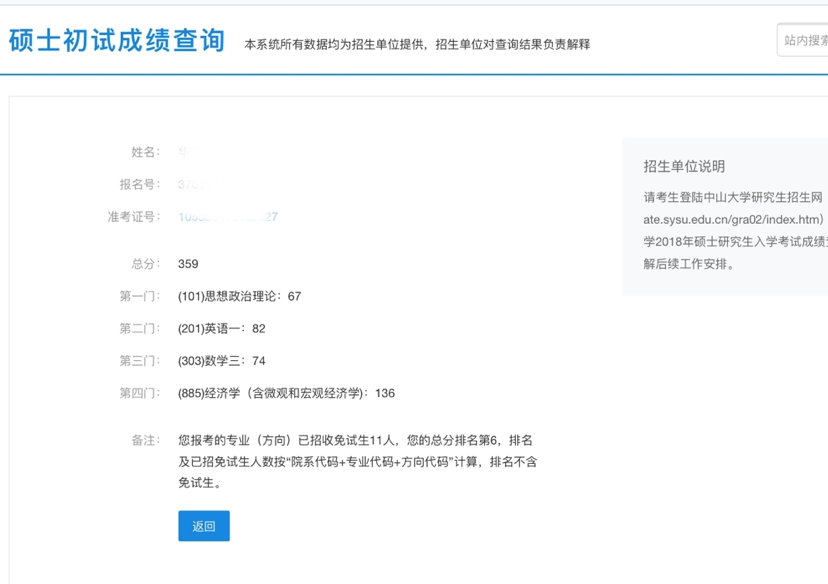The width and height of the screenshot is (828, 584).
Task: Click the 准考证号 field label
Action: (x=133, y=217)
